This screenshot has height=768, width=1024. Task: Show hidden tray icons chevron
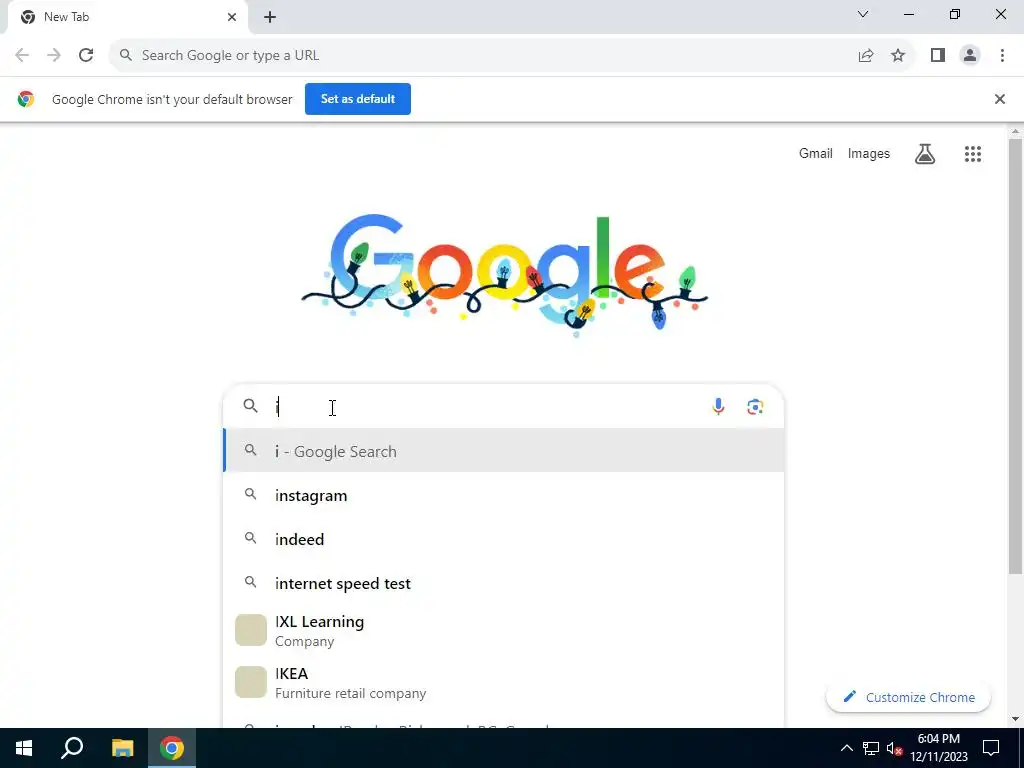[x=846, y=748]
